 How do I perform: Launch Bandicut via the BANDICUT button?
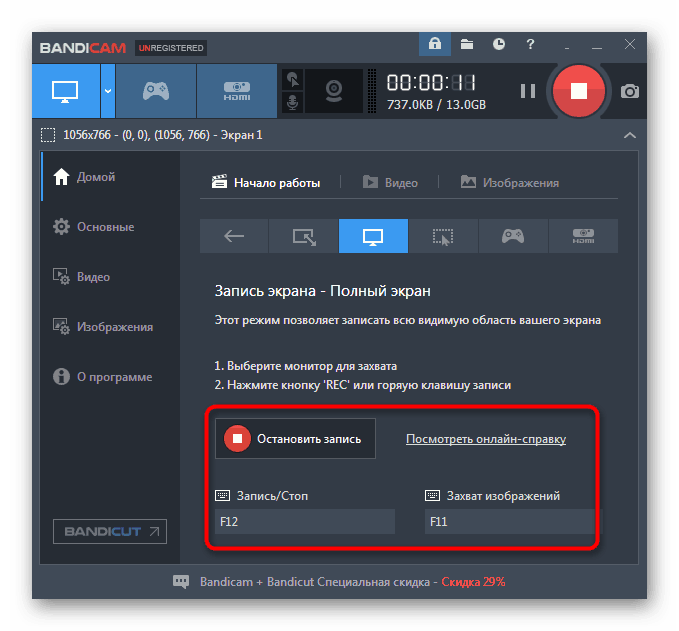110,531
